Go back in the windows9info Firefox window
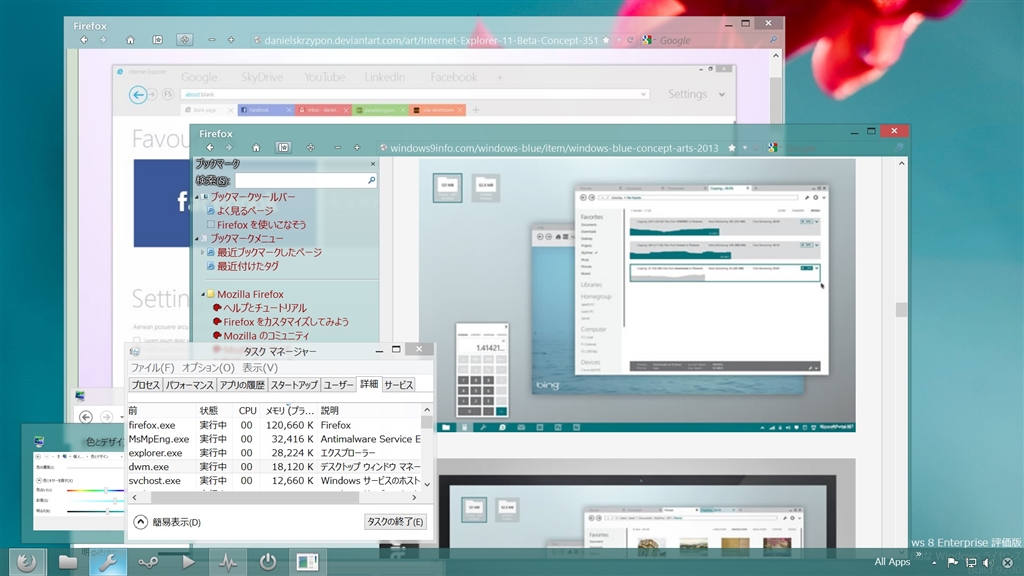Viewport: 1024px width, 576px height. pyautogui.click(x=210, y=148)
